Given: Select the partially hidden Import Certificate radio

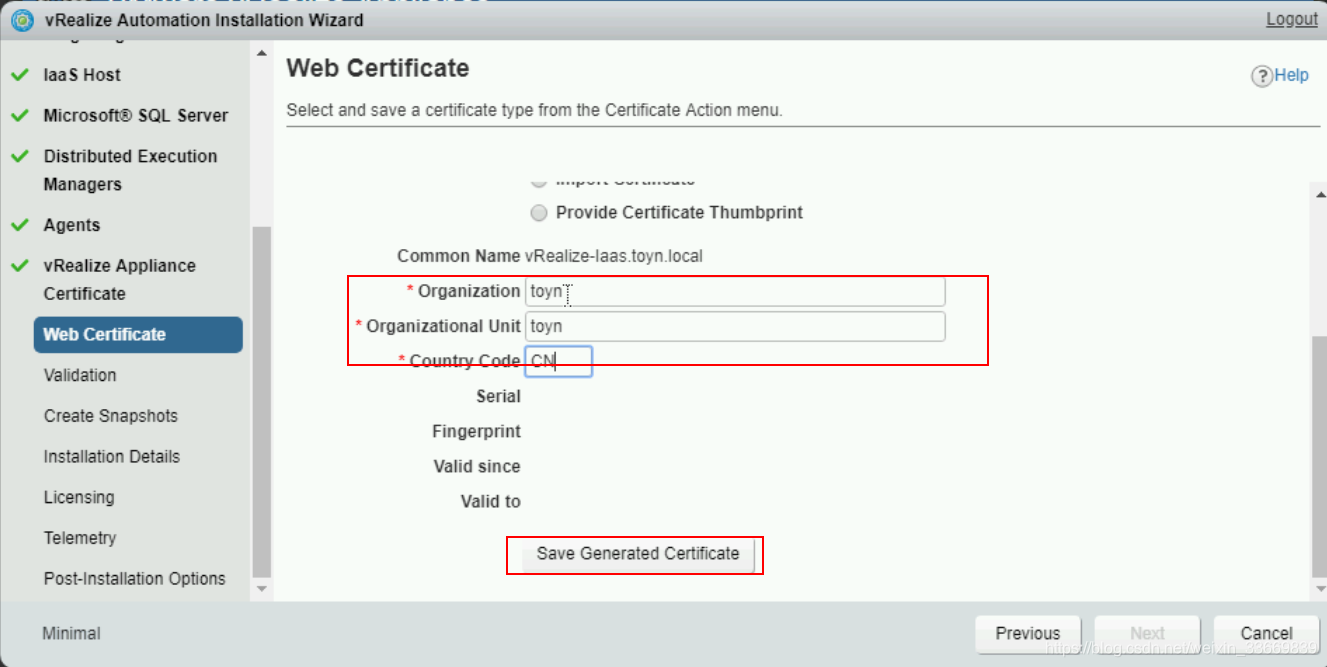Looking at the screenshot, I should point(539,183).
